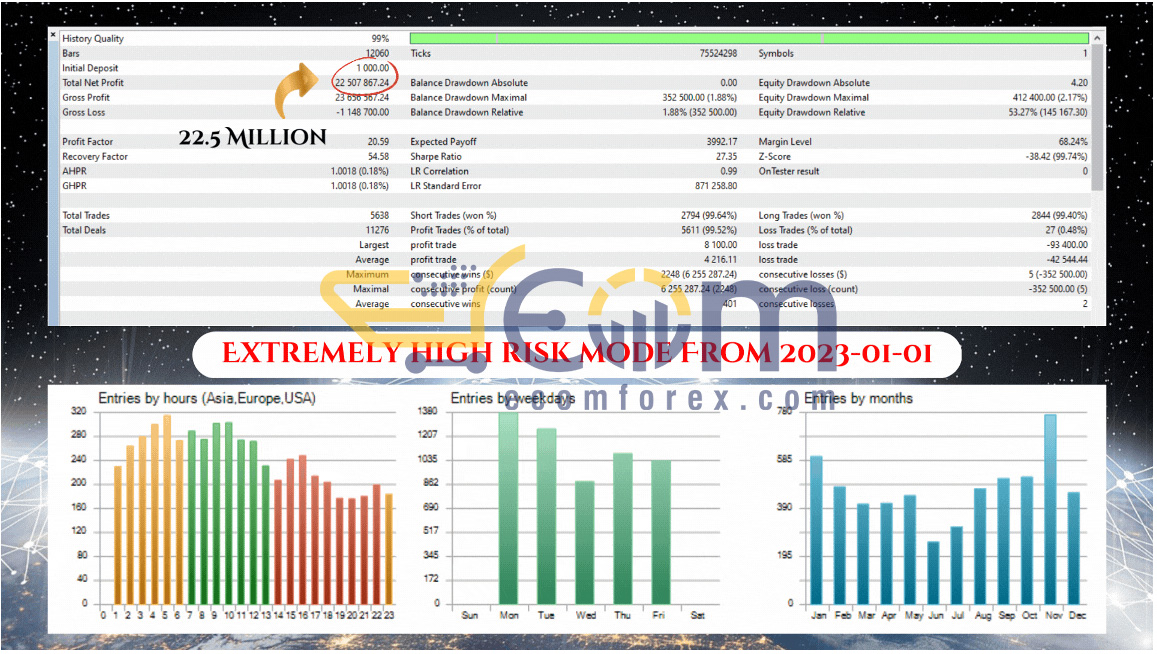This screenshot has width=1157, height=654.
Task: Click the Short Trades (won %) value
Action: pos(709,216)
